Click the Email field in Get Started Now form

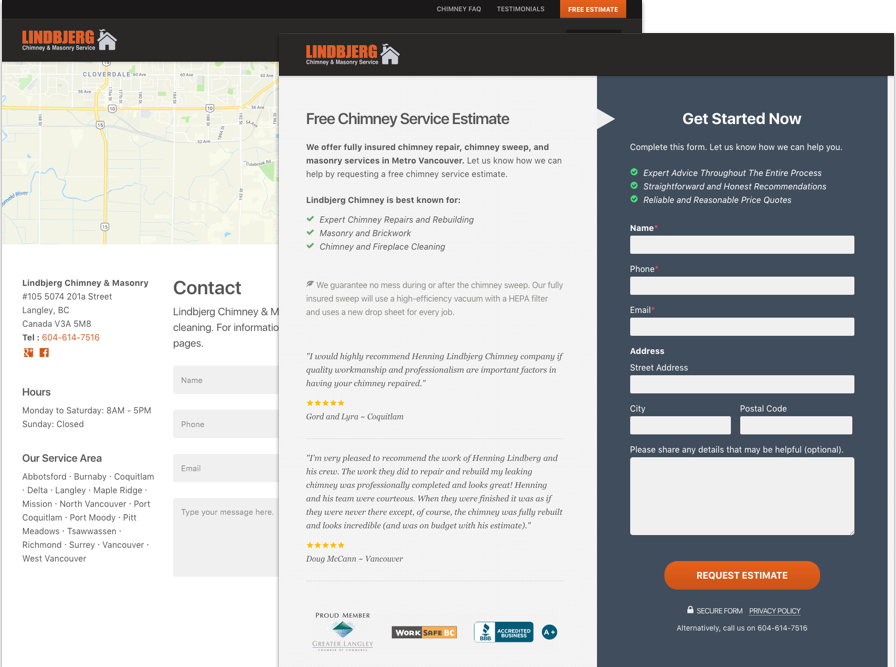pos(742,327)
